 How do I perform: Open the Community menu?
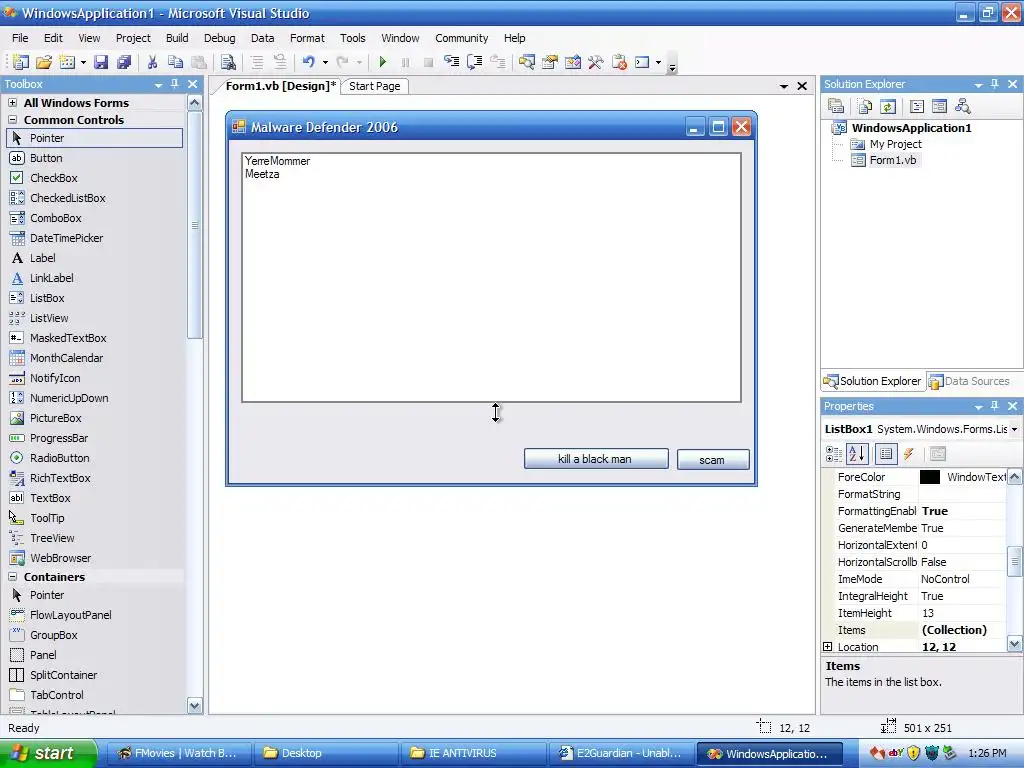point(462,38)
